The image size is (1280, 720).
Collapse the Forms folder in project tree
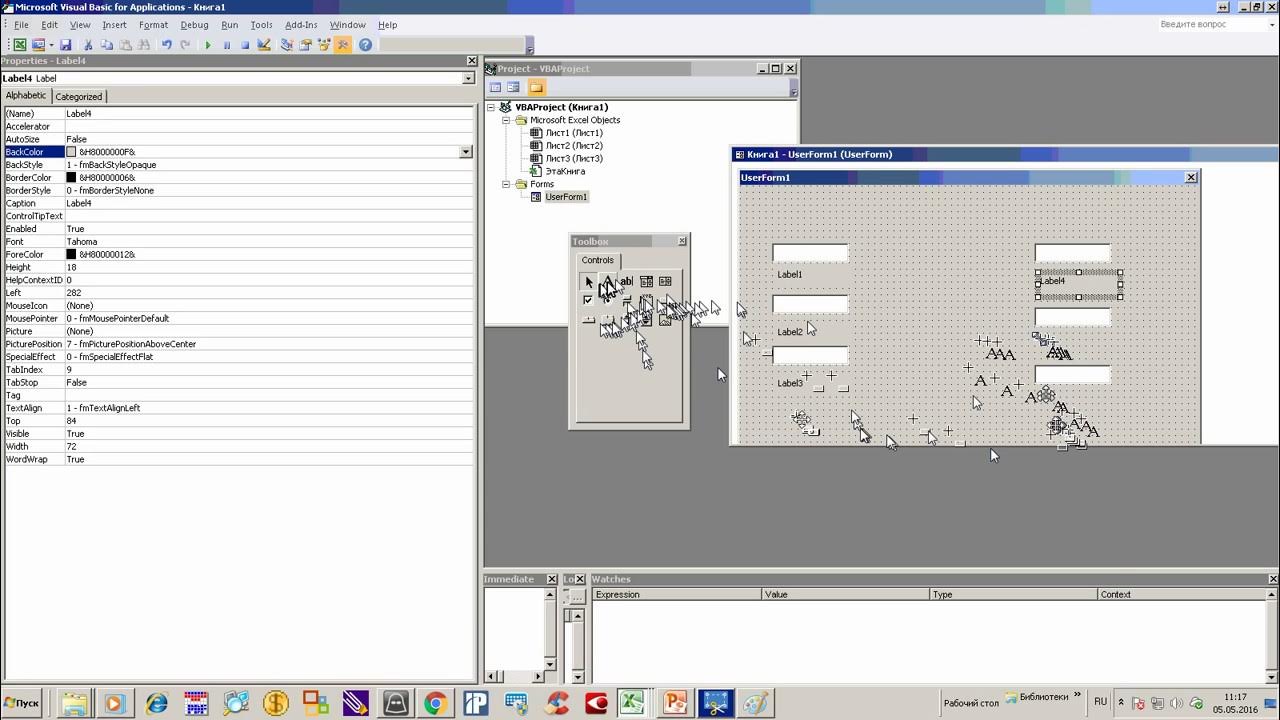[x=507, y=184]
